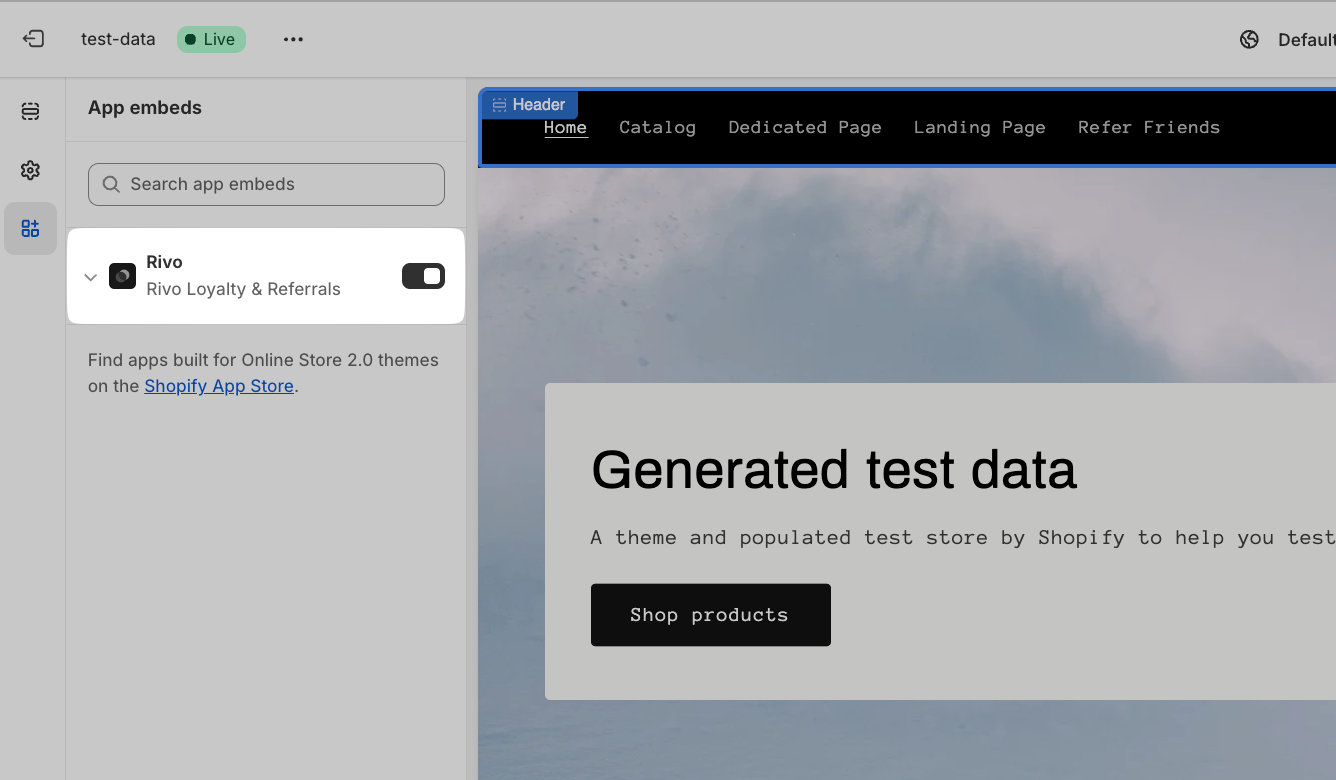Click the exit editor icon
The width and height of the screenshot is (1336, 780).
pos(34,39)
